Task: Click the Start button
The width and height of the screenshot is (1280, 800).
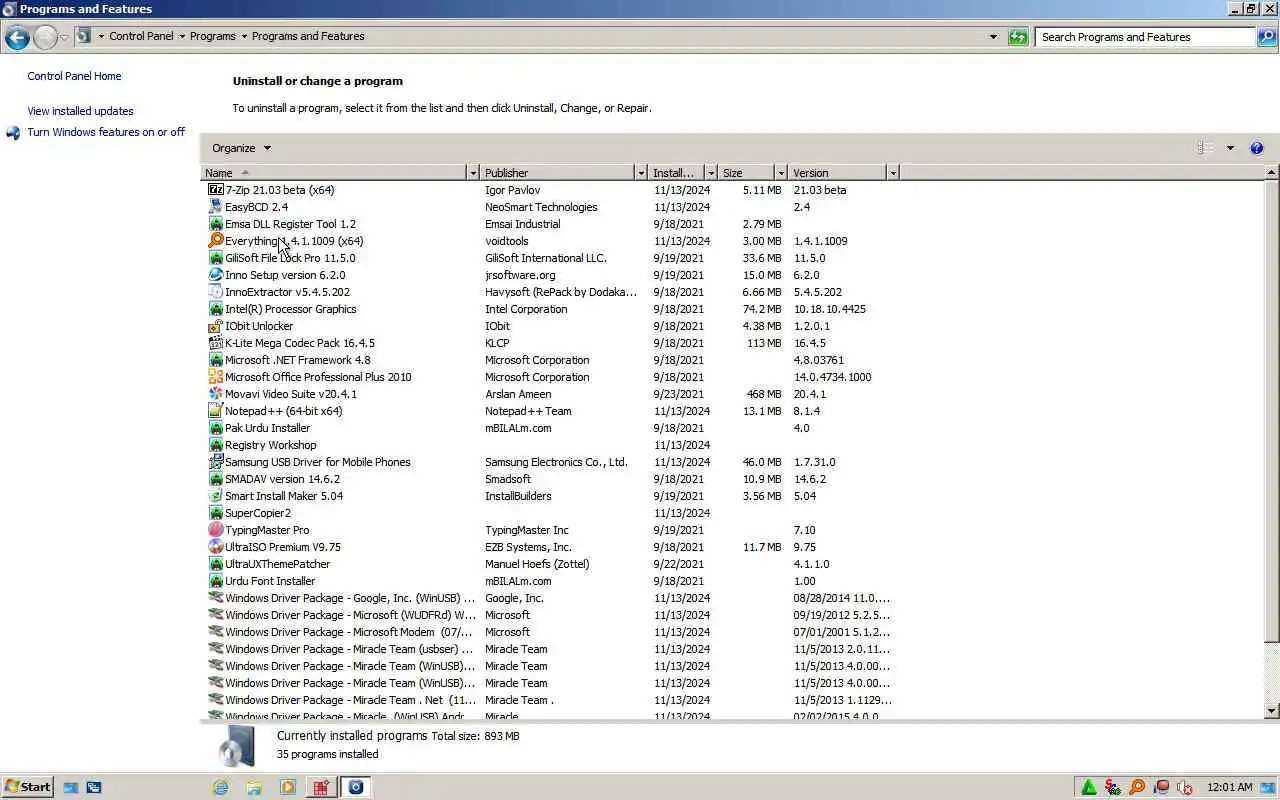Action: [27, 787]
